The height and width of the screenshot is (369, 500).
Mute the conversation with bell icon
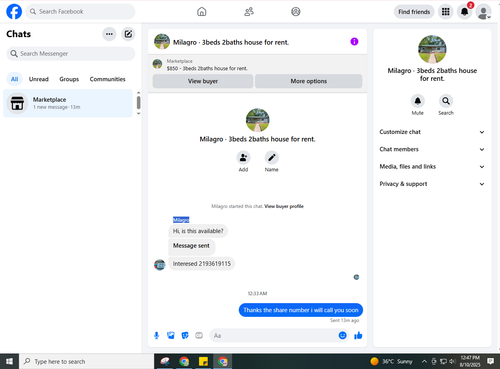point(418,101)
